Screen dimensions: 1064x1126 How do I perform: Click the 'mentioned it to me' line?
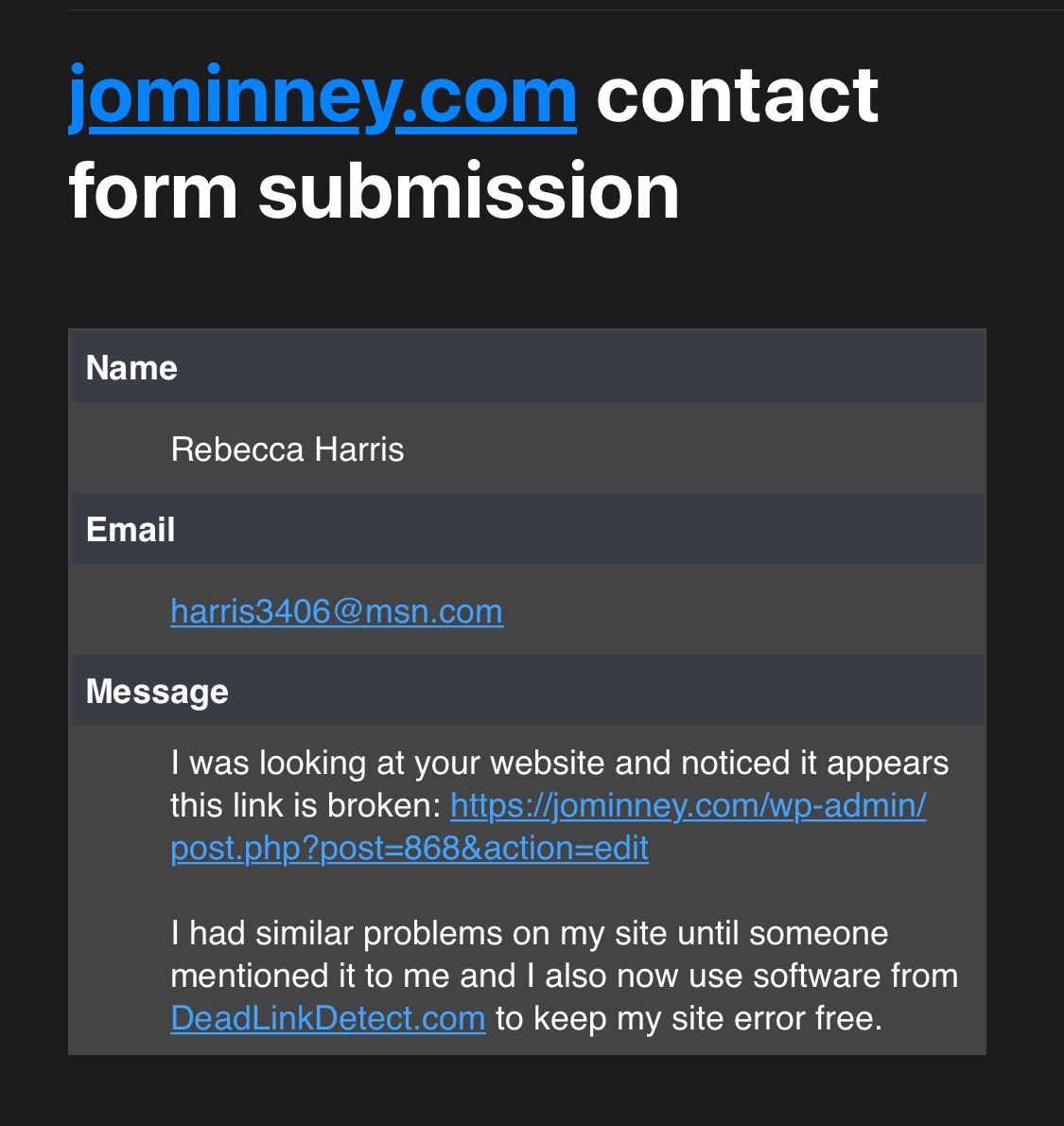point(565,976)
